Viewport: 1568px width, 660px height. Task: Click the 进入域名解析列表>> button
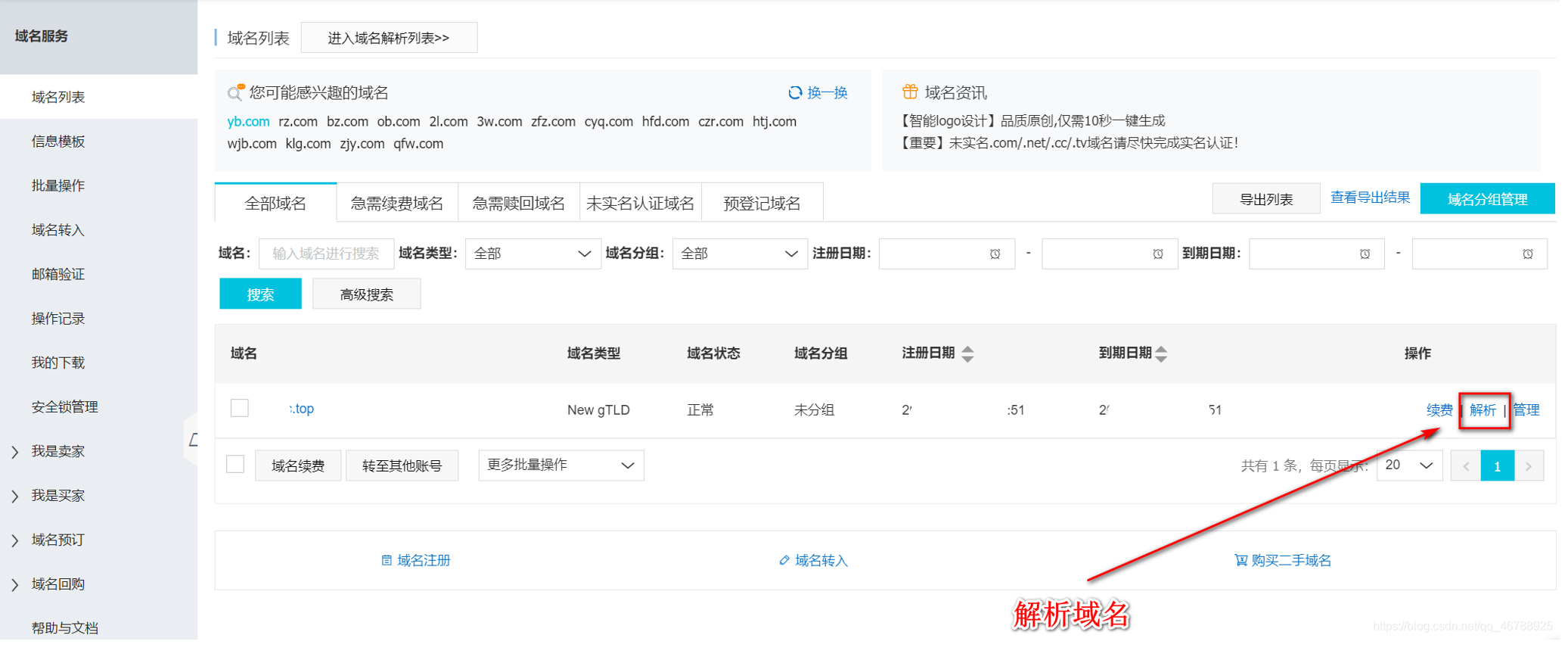point(389,38)
